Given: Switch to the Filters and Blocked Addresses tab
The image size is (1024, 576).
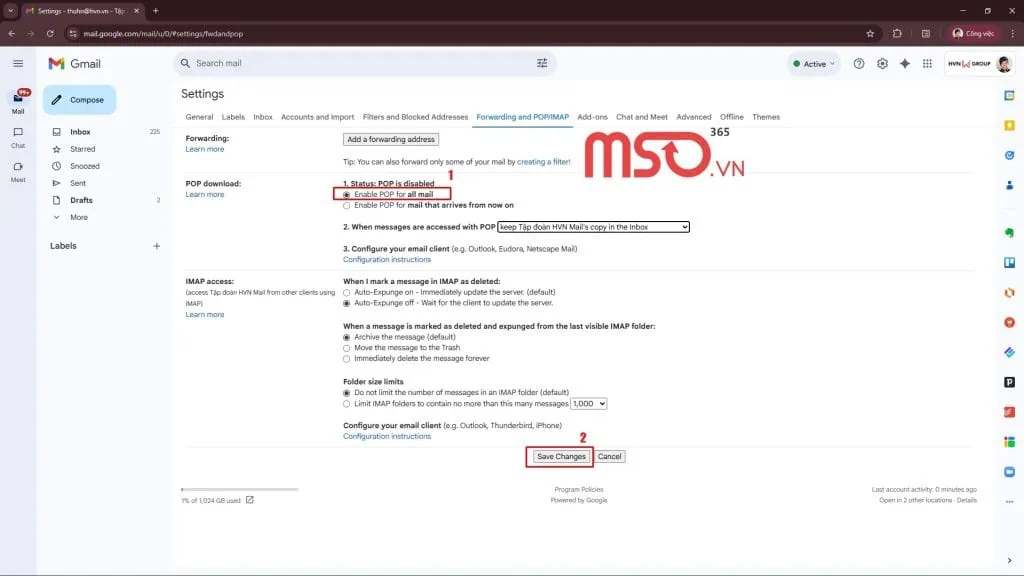Looking at the screenshot, I should pos(415,117).
